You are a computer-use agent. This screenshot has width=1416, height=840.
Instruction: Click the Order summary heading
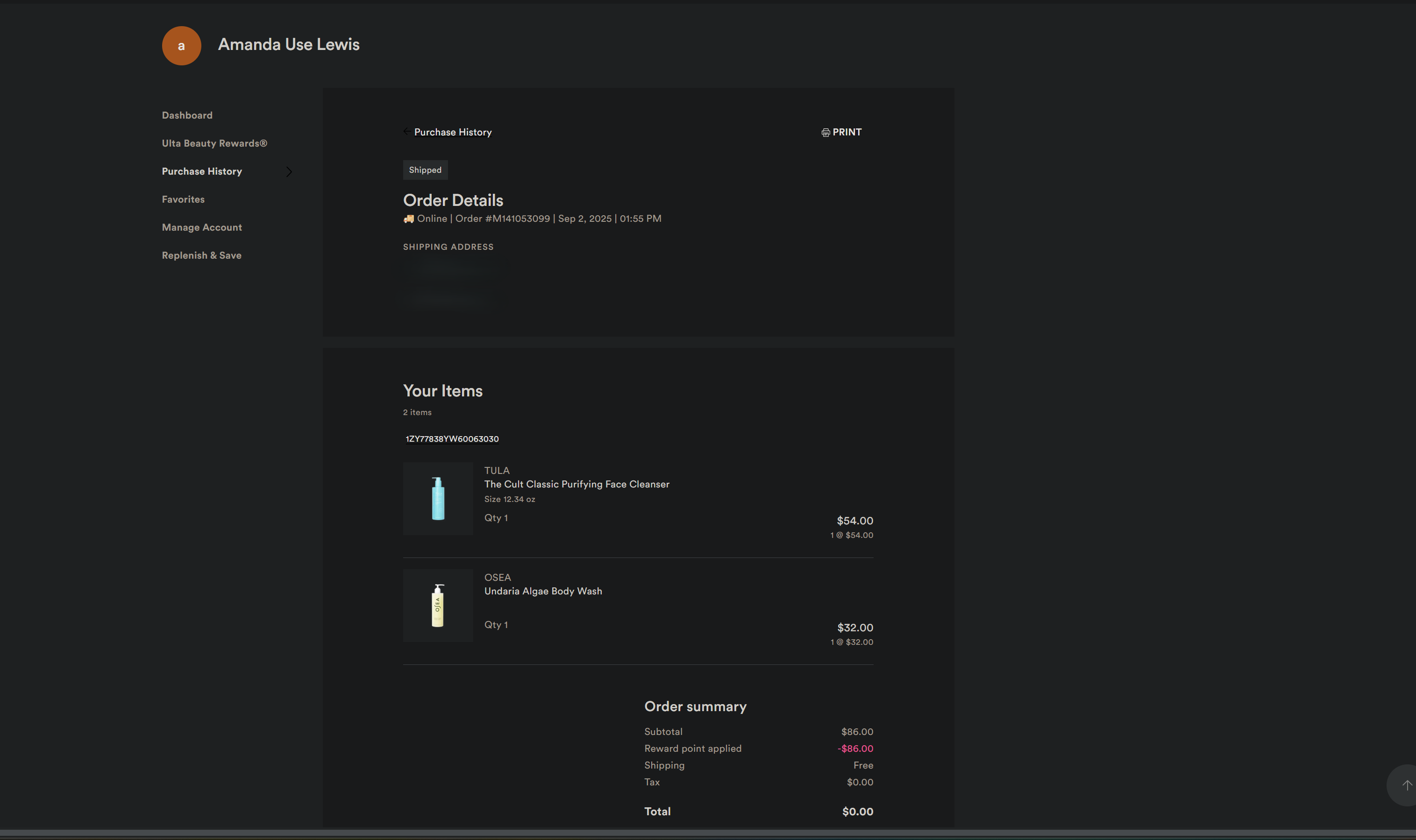click(695, 706)
